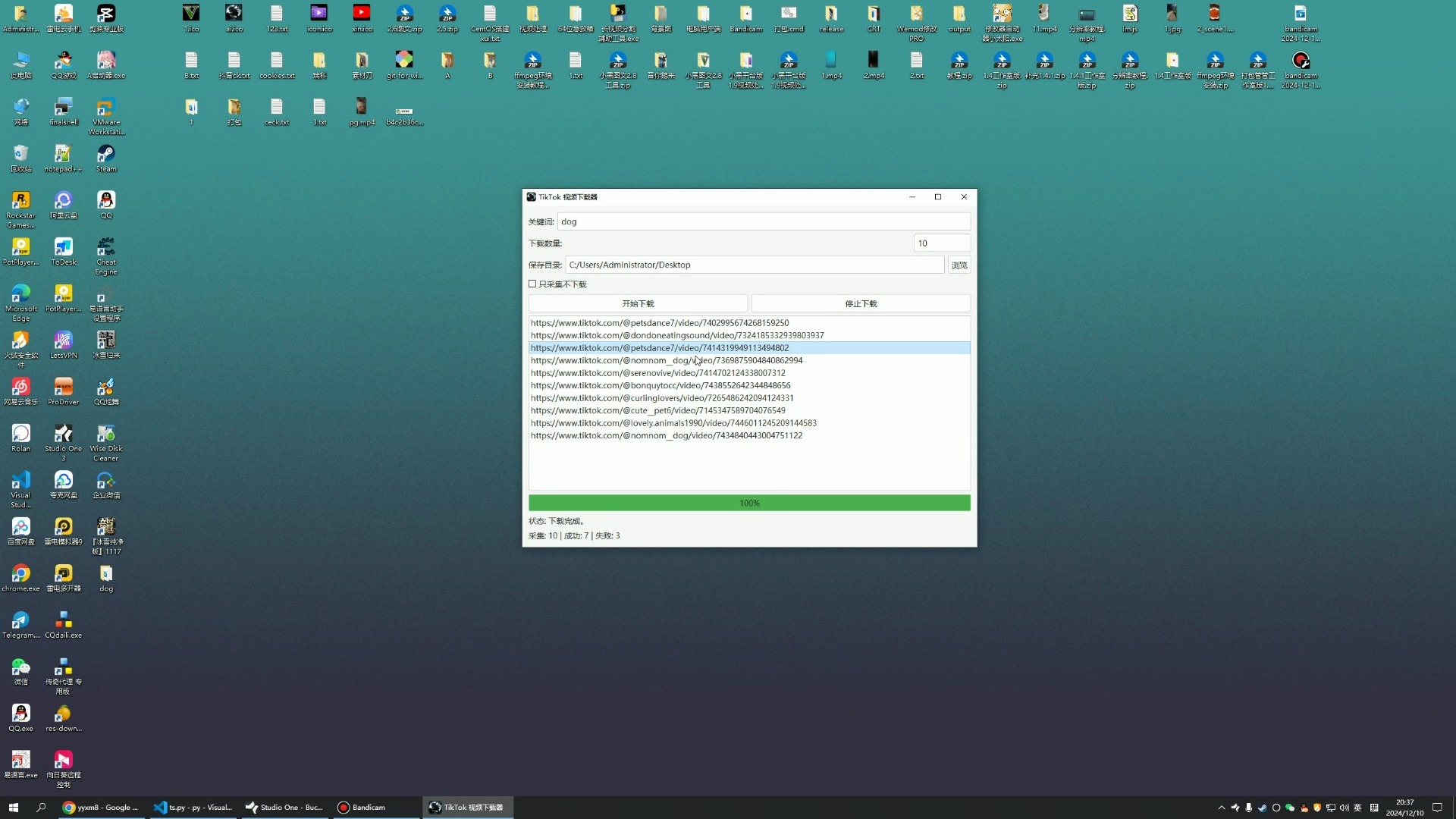
Task: Select the curlinglovers video URL row
Action: (x=749, y=398)
